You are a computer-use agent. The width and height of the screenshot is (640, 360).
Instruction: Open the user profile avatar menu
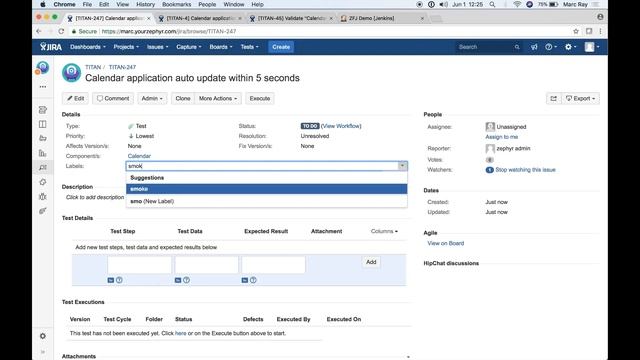592,47
